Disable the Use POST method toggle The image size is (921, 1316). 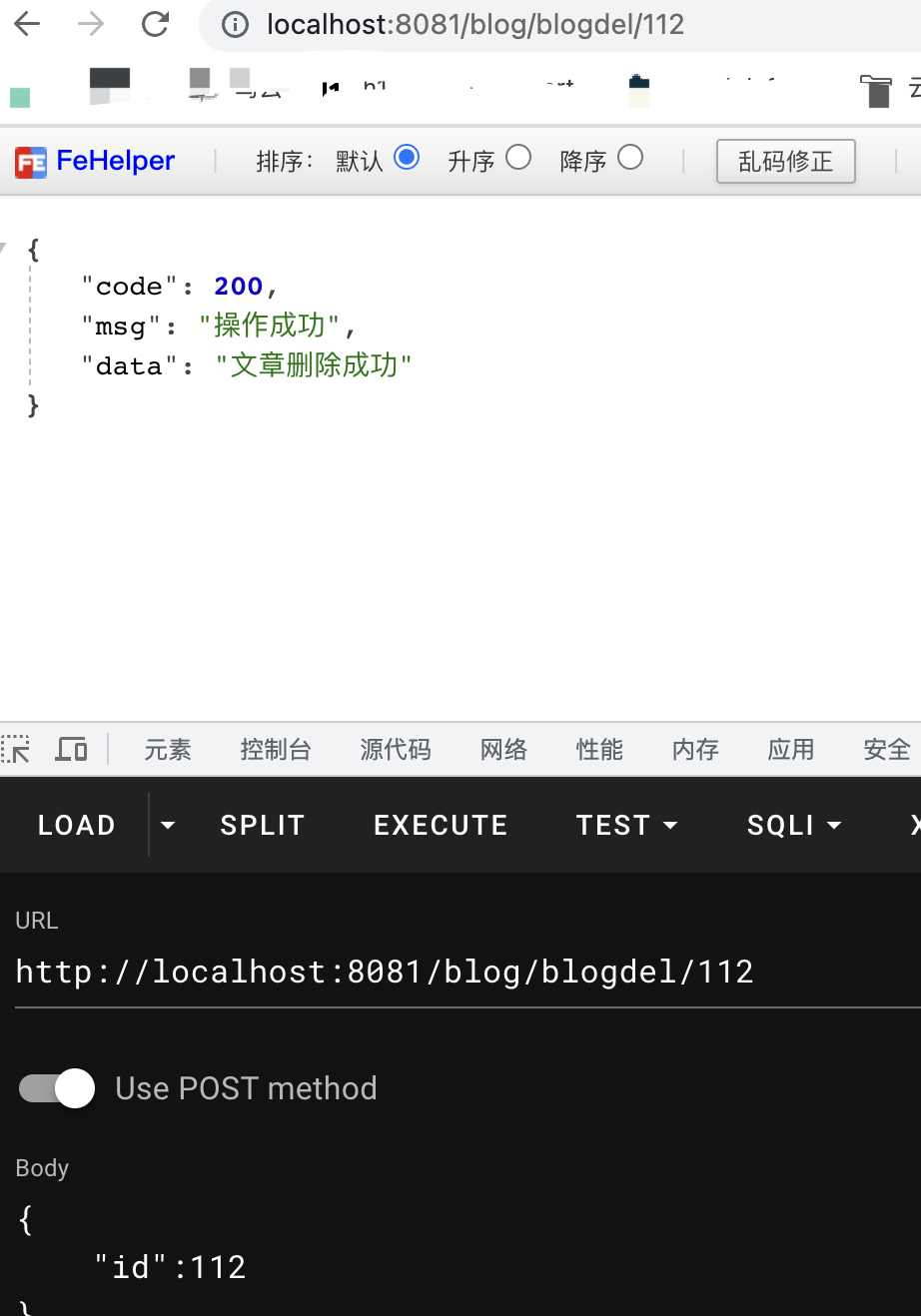[55, 1088]
